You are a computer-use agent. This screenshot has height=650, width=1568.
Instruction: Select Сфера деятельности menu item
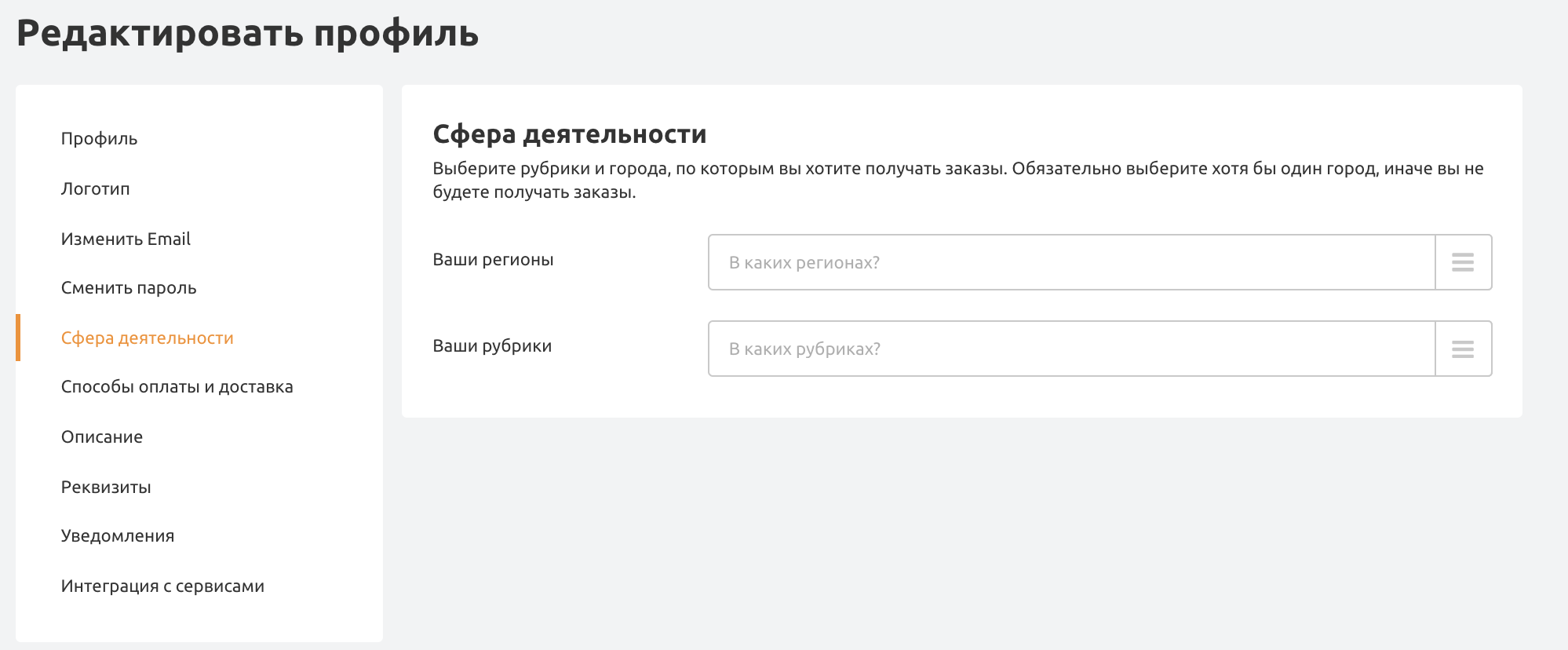tap(148, 338)
